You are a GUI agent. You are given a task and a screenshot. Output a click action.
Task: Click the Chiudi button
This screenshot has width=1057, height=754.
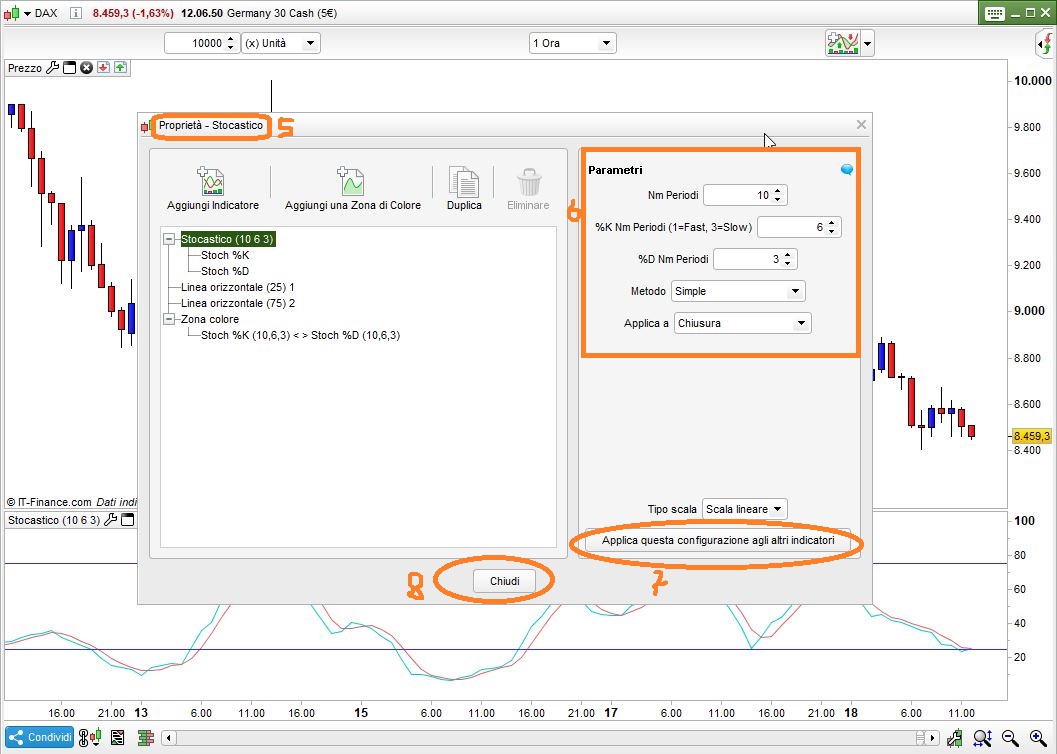point(504,582)
